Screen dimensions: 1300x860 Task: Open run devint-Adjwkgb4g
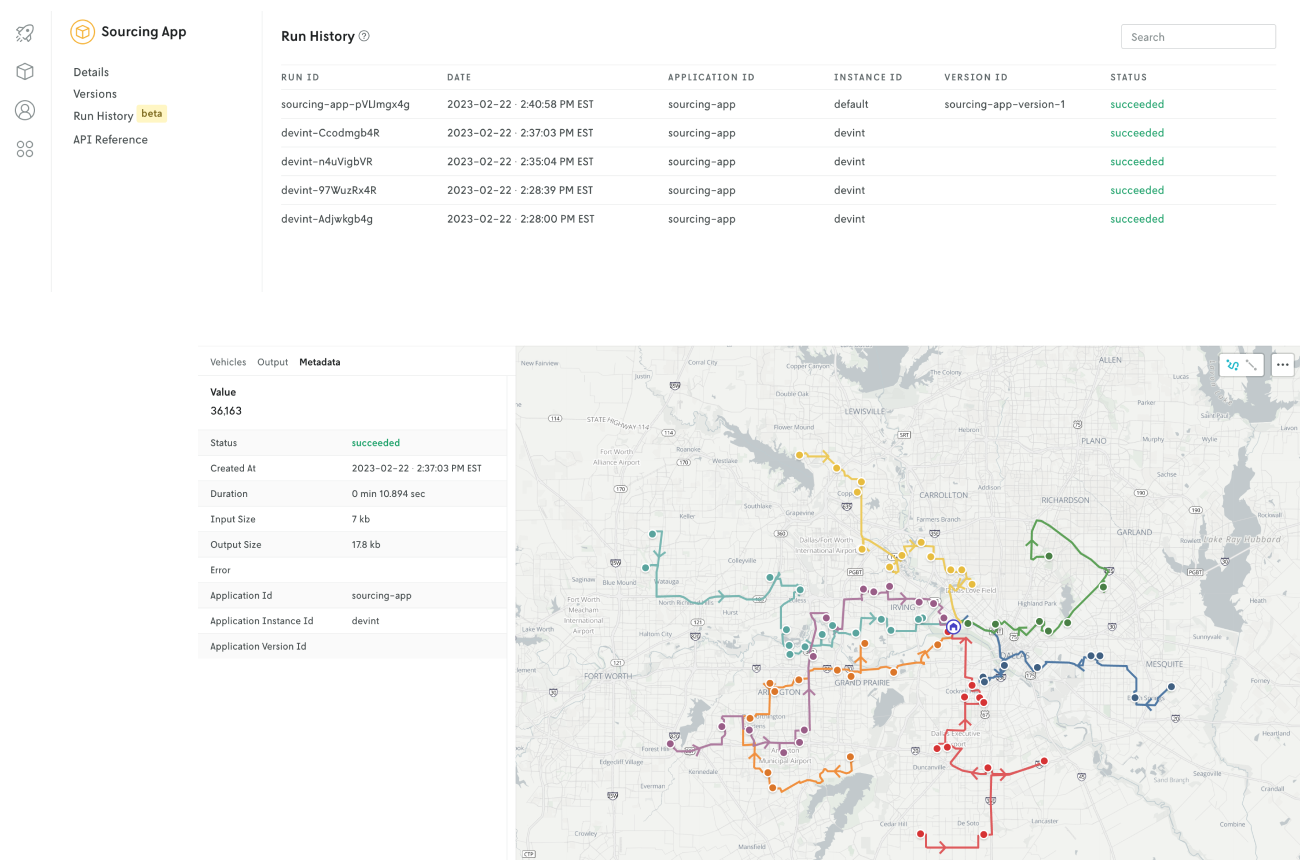327,219
